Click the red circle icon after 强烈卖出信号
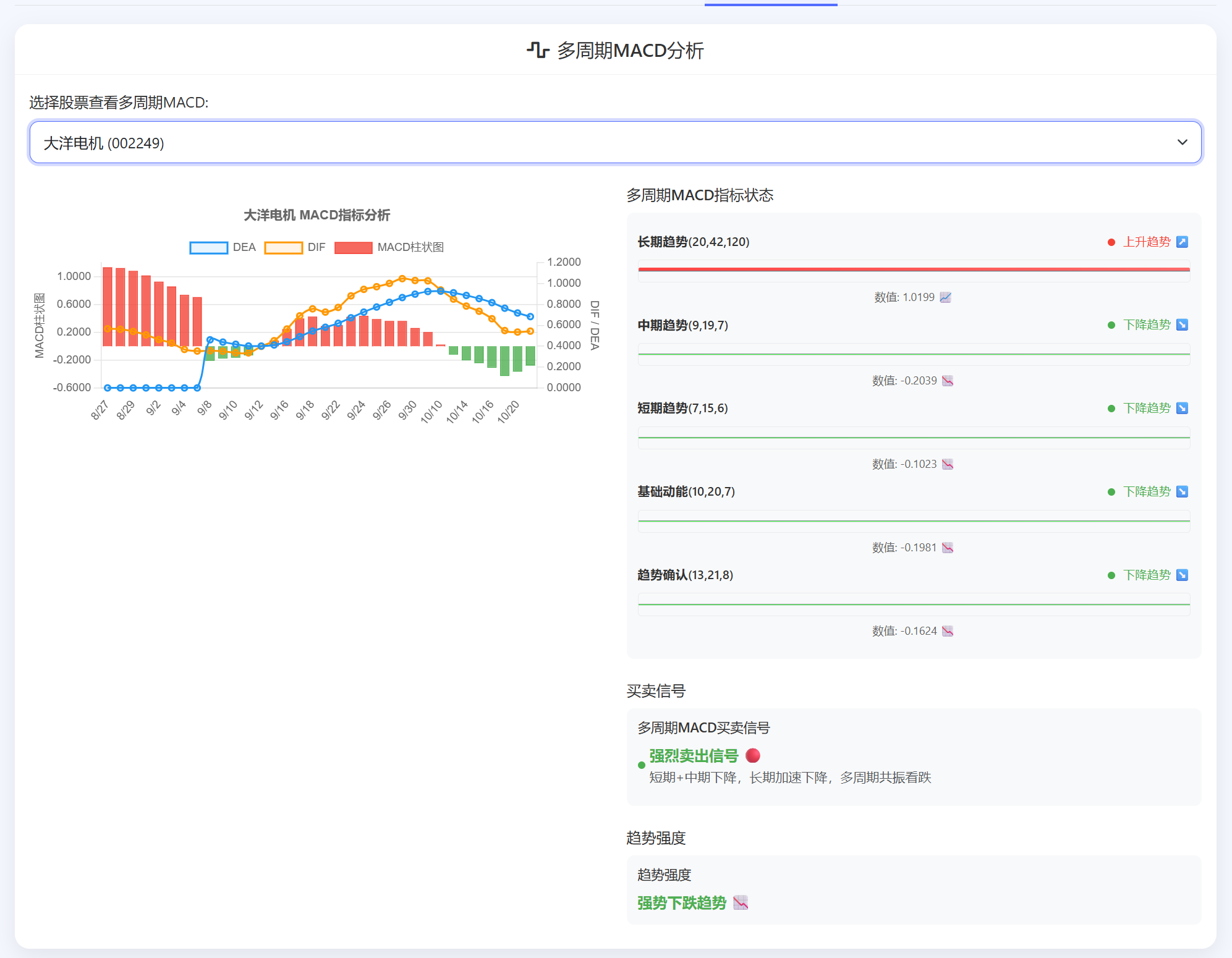This screenshot has width=1232, height=958. coord(752,755)
